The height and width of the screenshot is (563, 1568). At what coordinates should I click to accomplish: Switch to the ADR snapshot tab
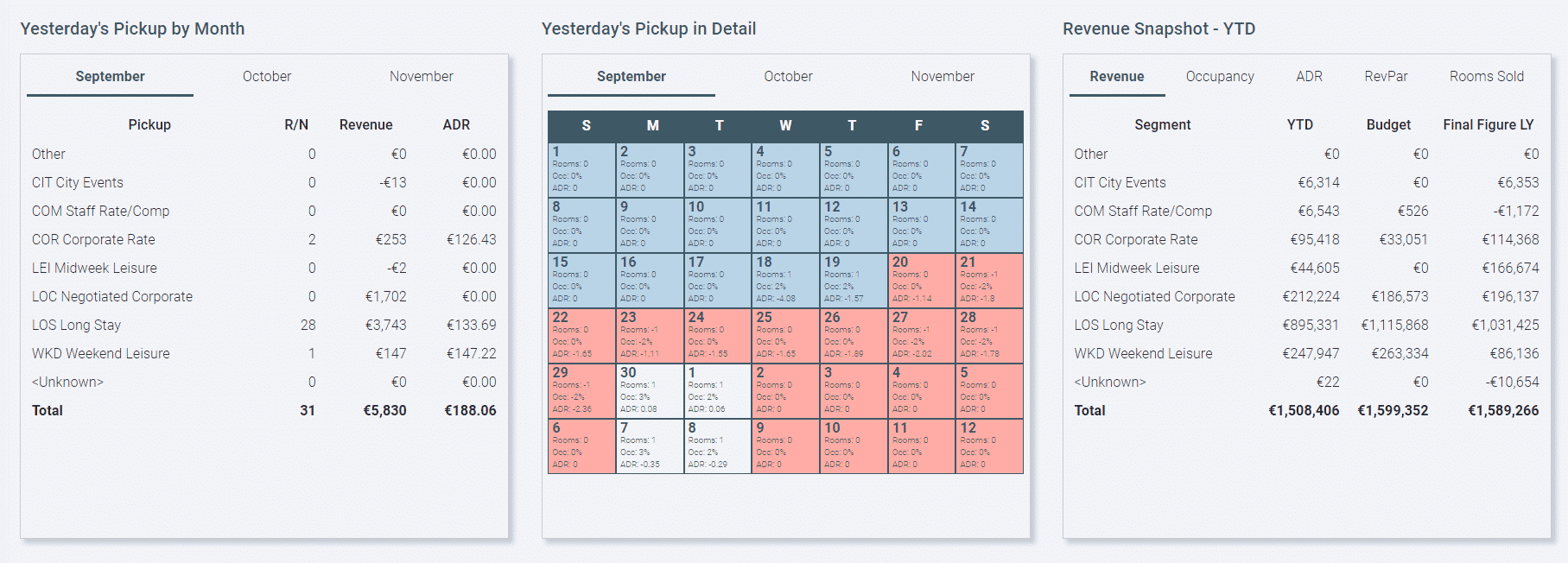1309,76
